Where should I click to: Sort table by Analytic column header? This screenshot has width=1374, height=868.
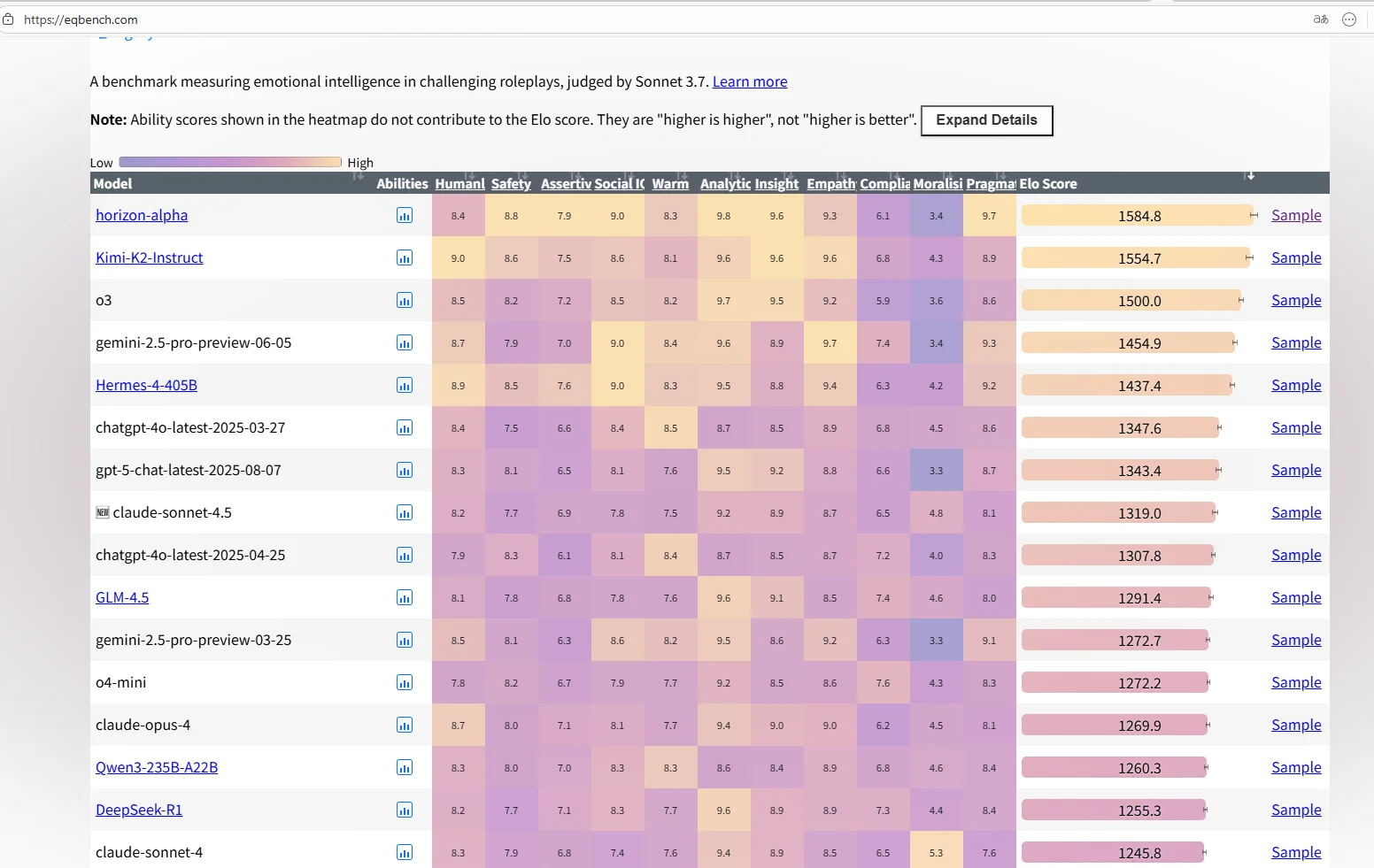pyautogui.click(x=725, y=184)
